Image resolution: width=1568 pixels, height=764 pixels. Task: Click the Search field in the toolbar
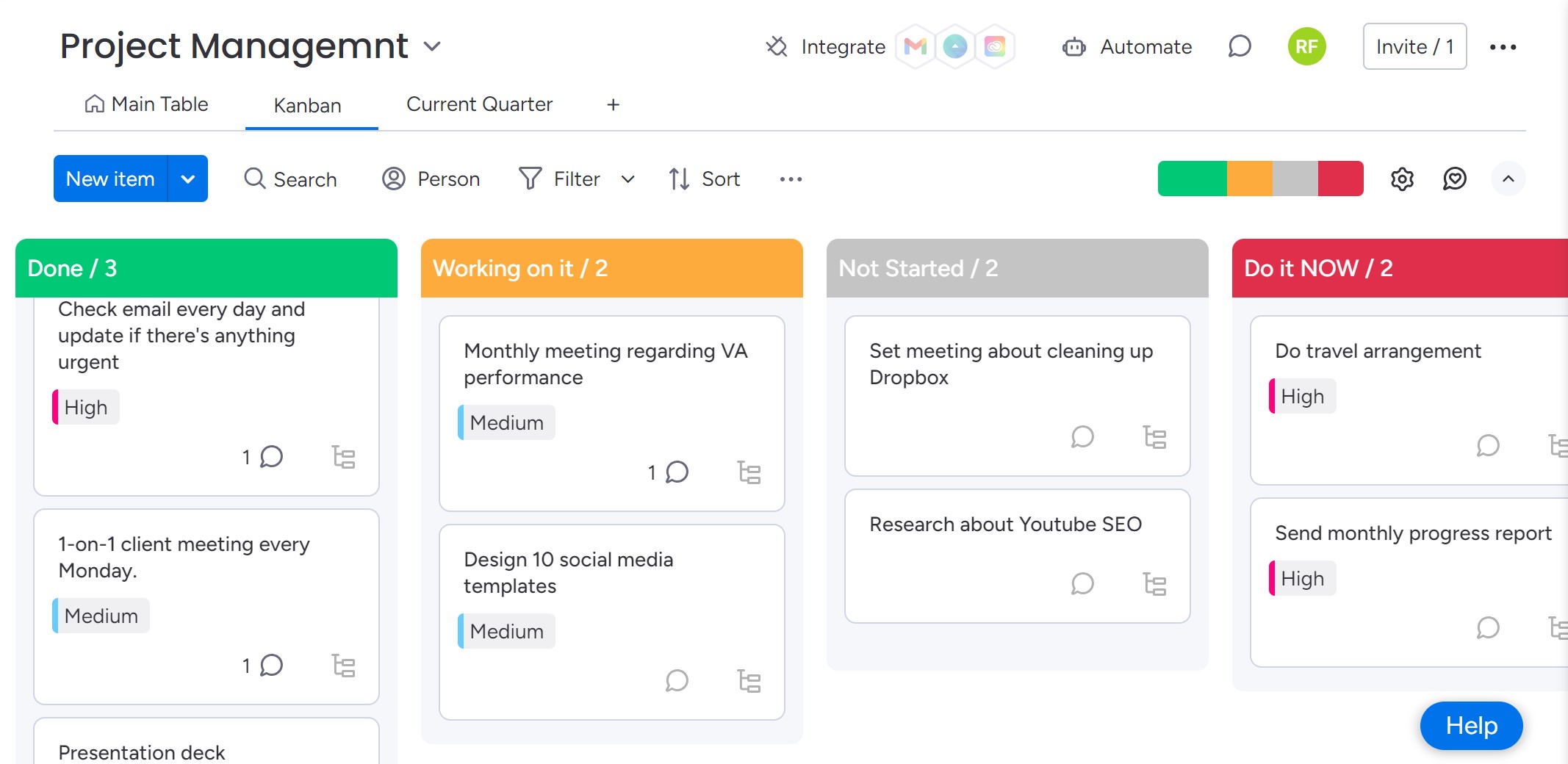point(291,179)
